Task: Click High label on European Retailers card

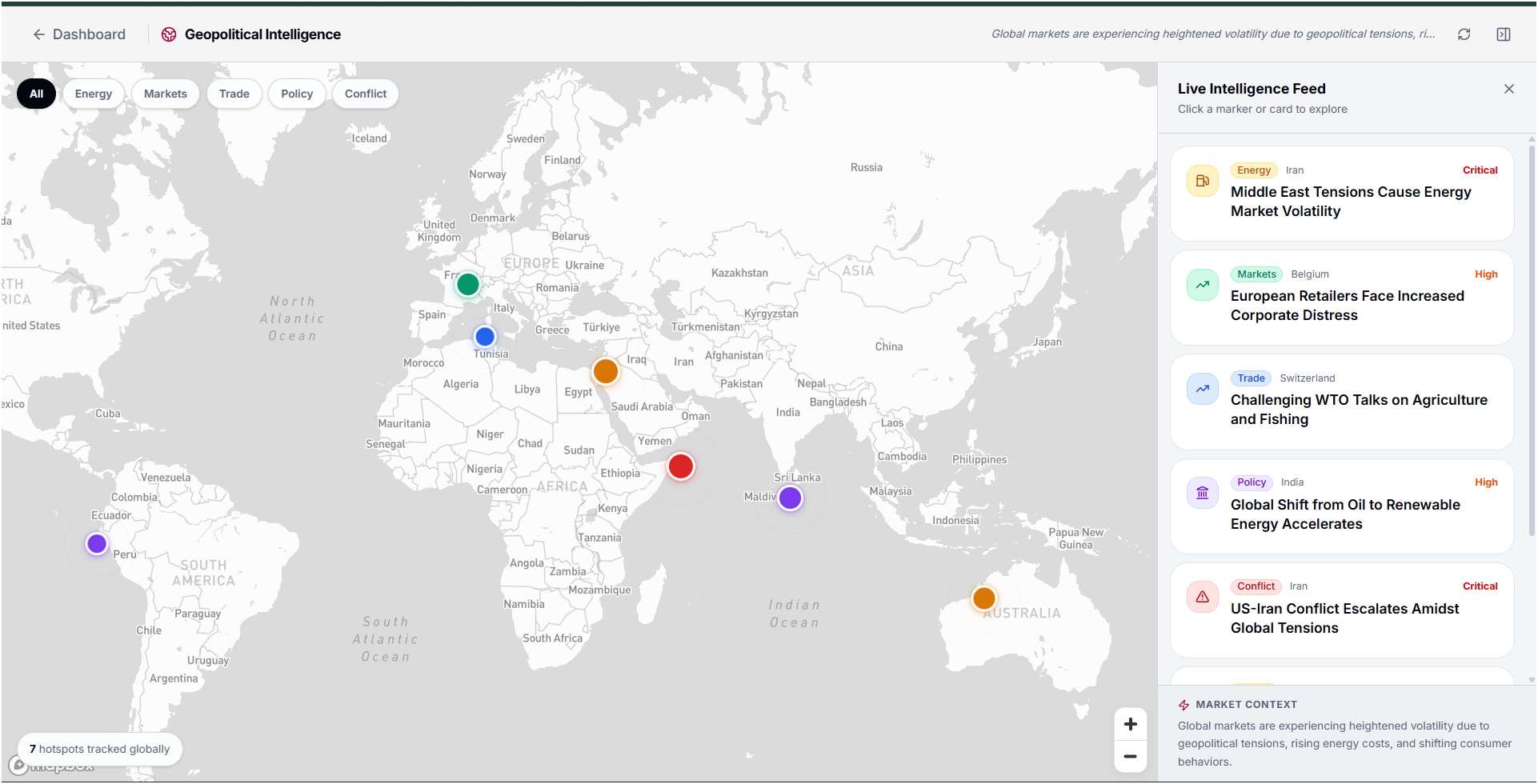Action: pos(1486,274)
